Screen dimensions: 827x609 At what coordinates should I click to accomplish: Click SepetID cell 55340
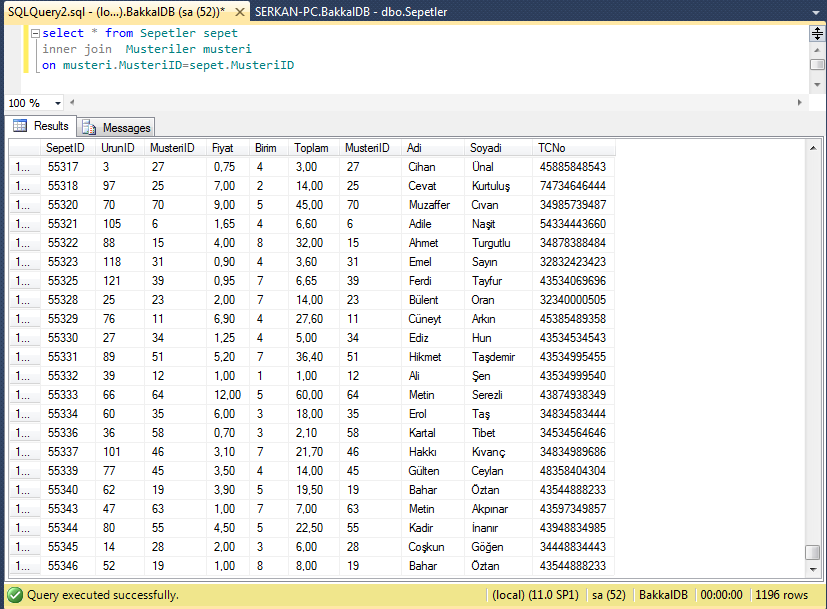point(69,490)
